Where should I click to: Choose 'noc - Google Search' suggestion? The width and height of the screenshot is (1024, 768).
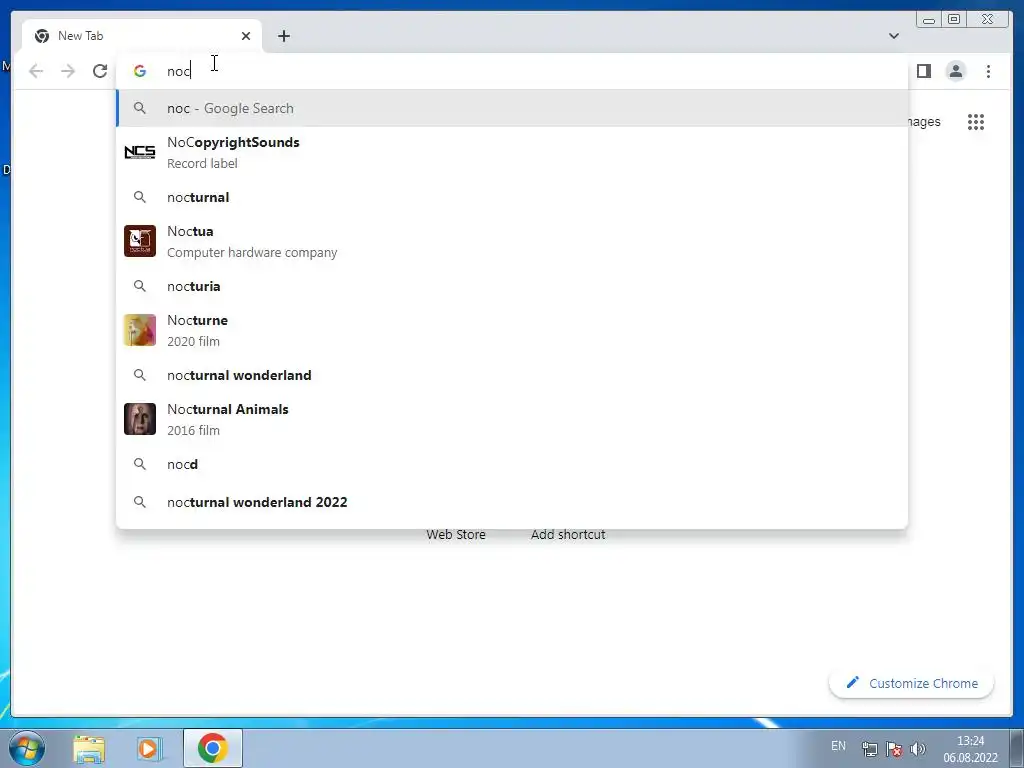pos(512,108)
